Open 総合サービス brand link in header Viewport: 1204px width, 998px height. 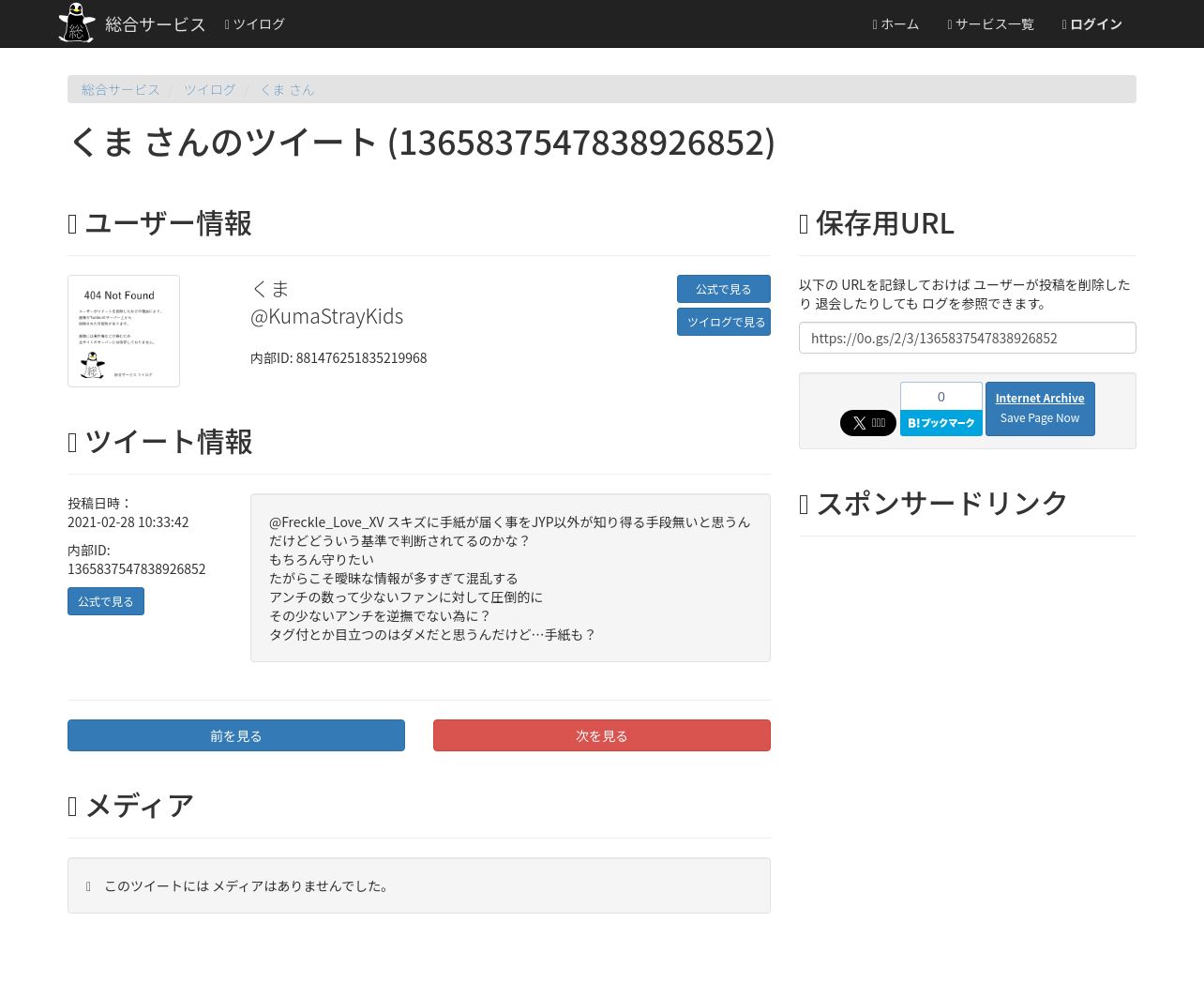(155, 24)
